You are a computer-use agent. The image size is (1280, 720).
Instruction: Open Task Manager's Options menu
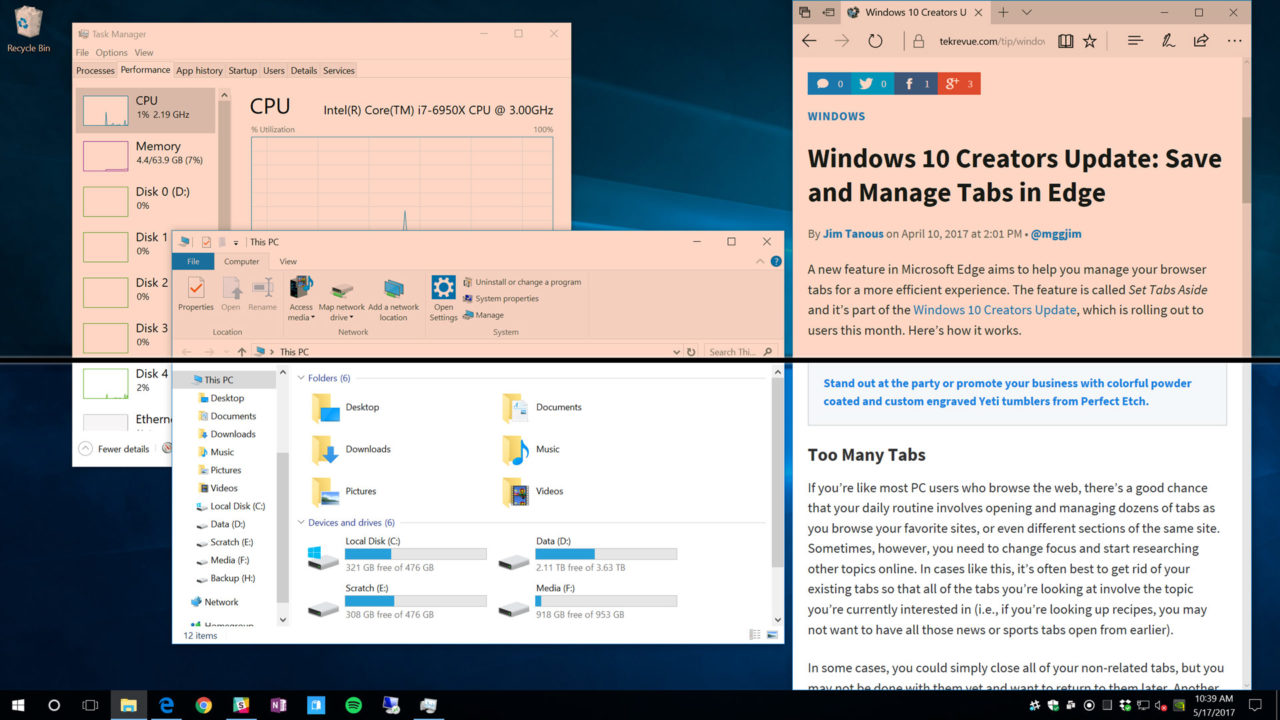[112, 53]
